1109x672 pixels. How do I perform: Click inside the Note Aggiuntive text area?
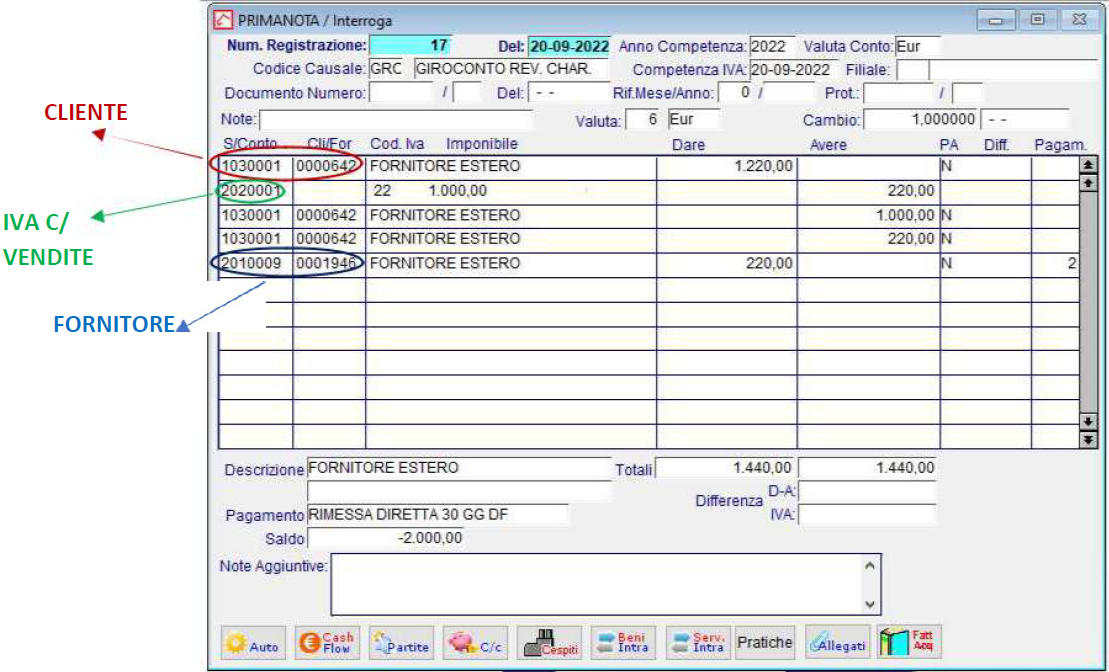(596, 584)
